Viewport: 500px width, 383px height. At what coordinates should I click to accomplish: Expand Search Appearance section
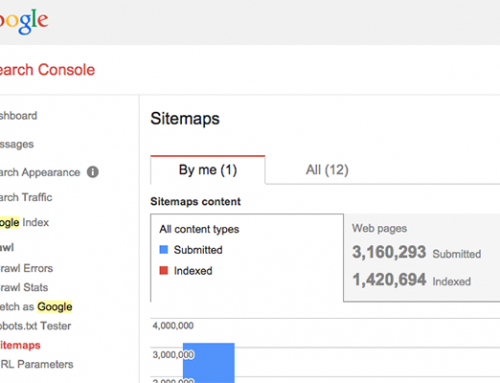(40, 172)
